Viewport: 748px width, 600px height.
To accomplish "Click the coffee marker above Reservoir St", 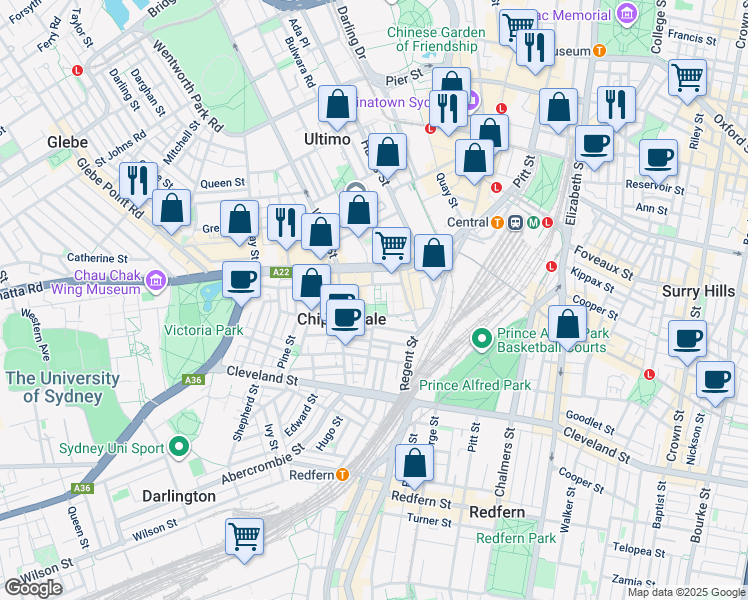I will (x=659, y=157).
